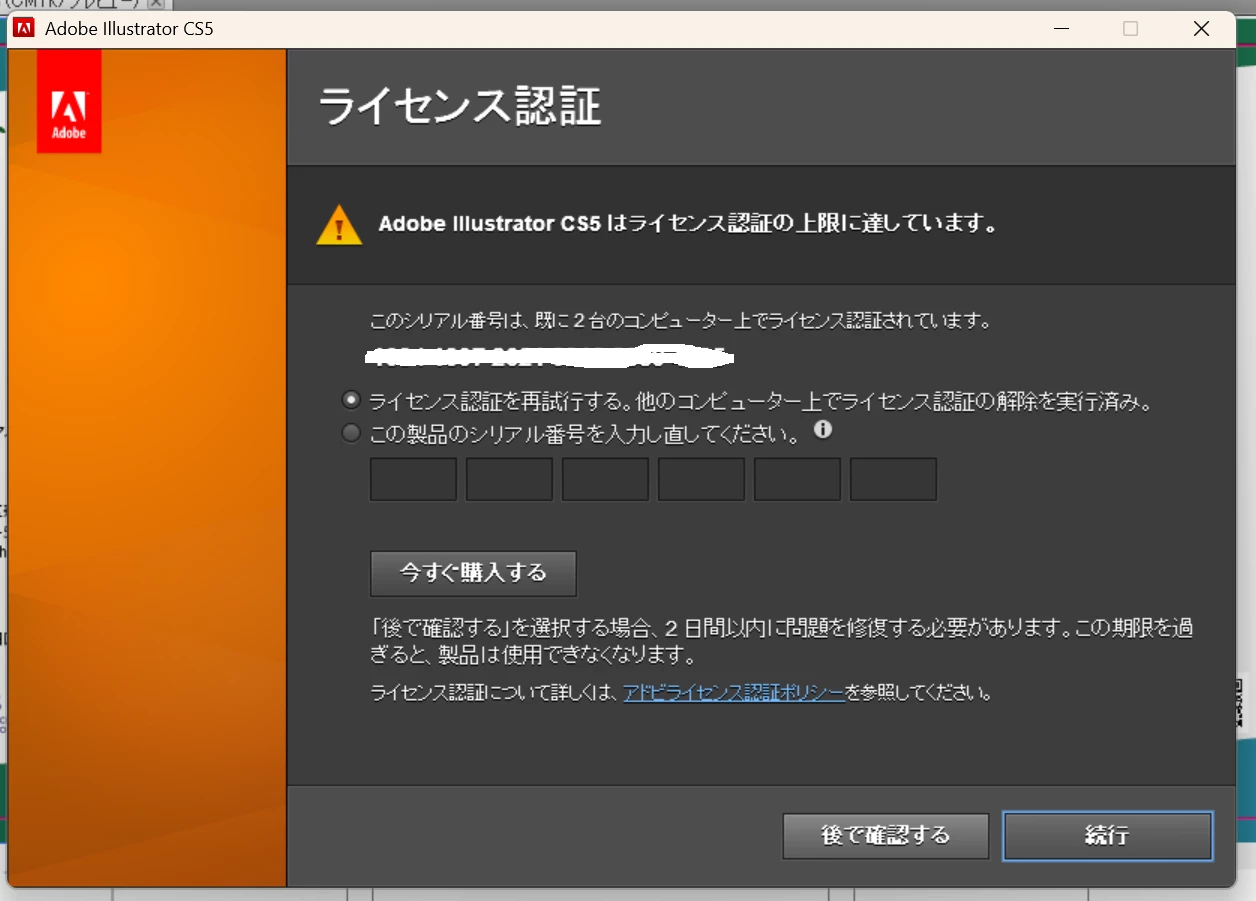Viewport: 1256px width, 901px height.
Task: Select the re-enter serial number radio option
Action: point(351,433)
